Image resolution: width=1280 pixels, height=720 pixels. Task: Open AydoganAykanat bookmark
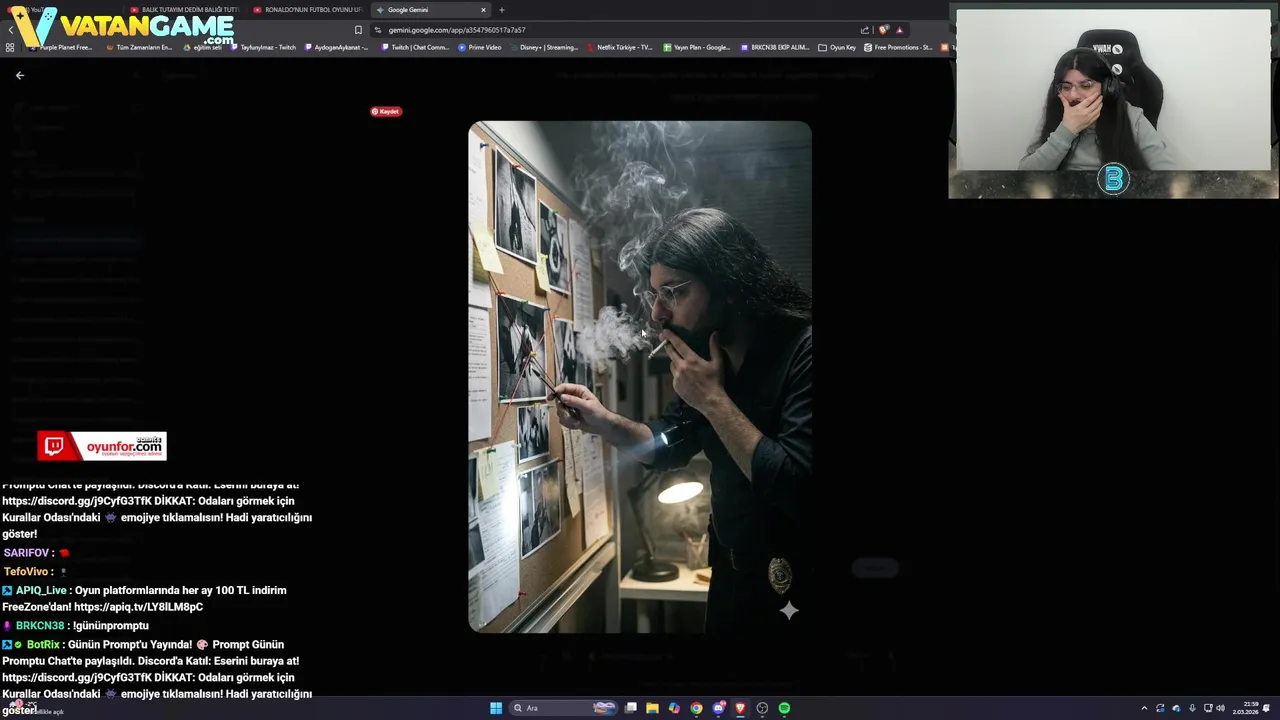(x=337, y=47)
